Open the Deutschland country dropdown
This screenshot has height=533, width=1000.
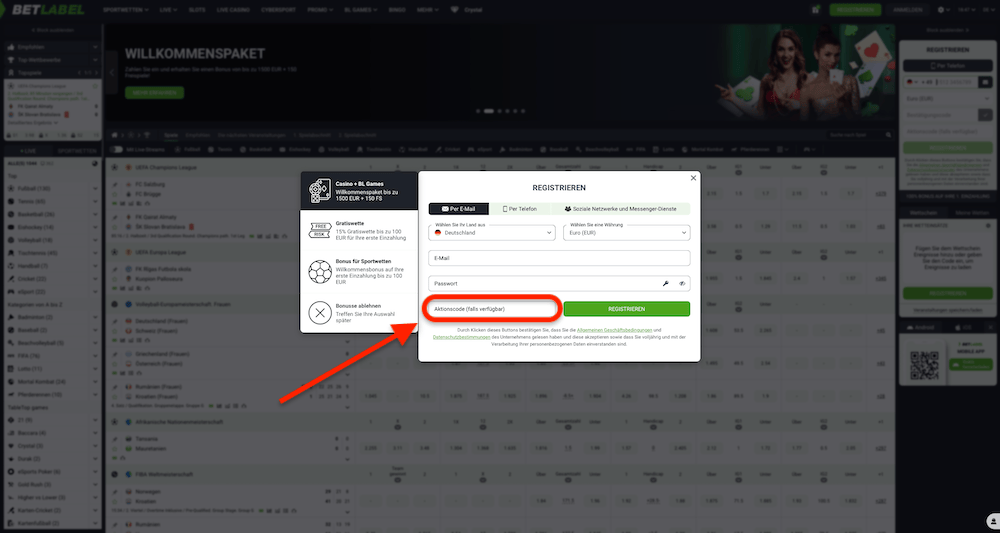point(492,232)
